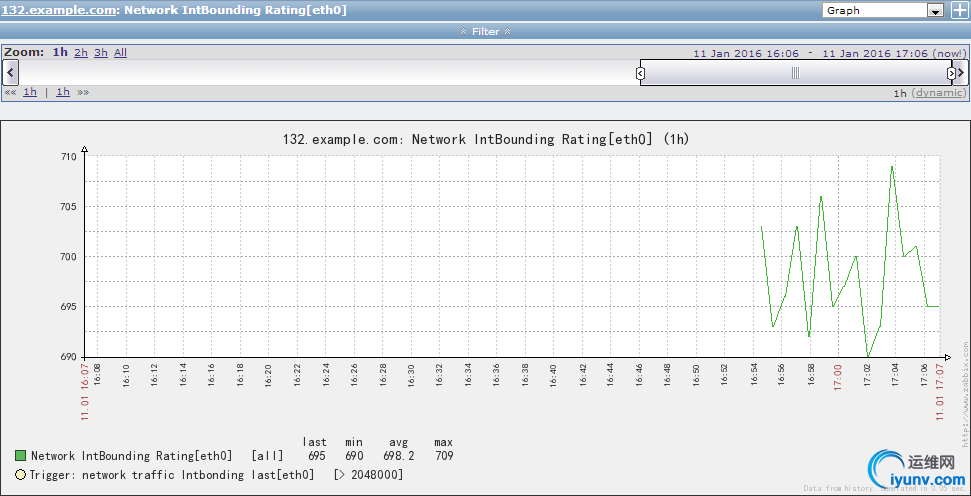Screen dimensions: 971x496
Task: Click the avg value 698.2
Action: pos(399,456)
